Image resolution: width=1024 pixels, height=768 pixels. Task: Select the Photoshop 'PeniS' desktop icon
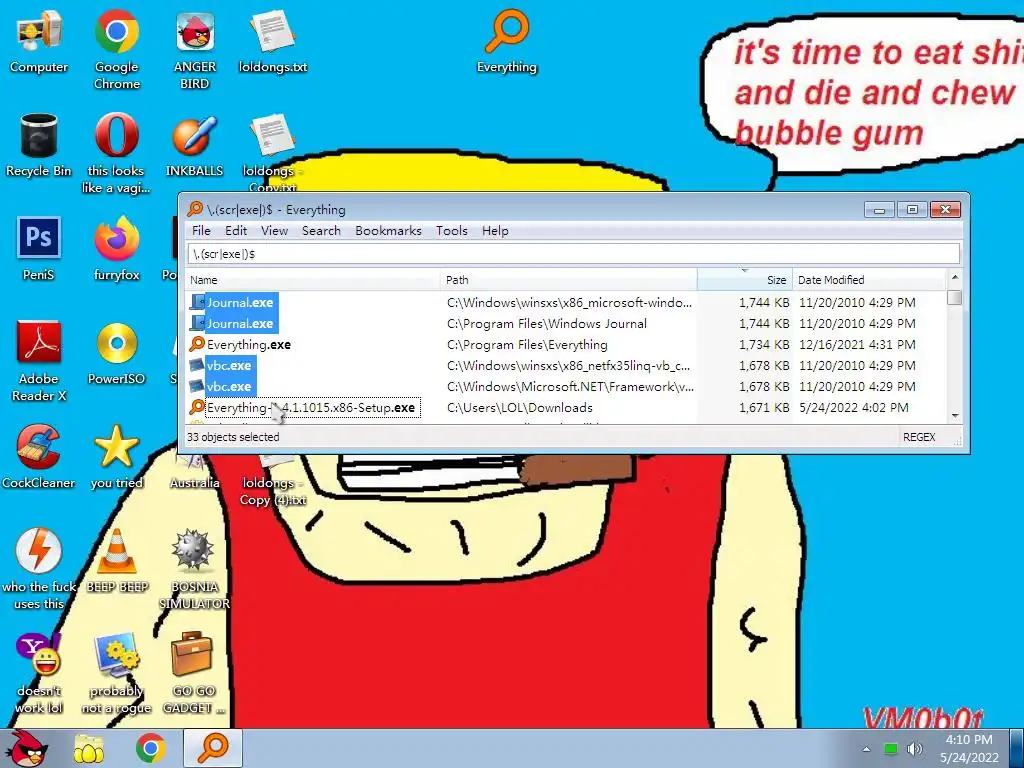[39, 249]
